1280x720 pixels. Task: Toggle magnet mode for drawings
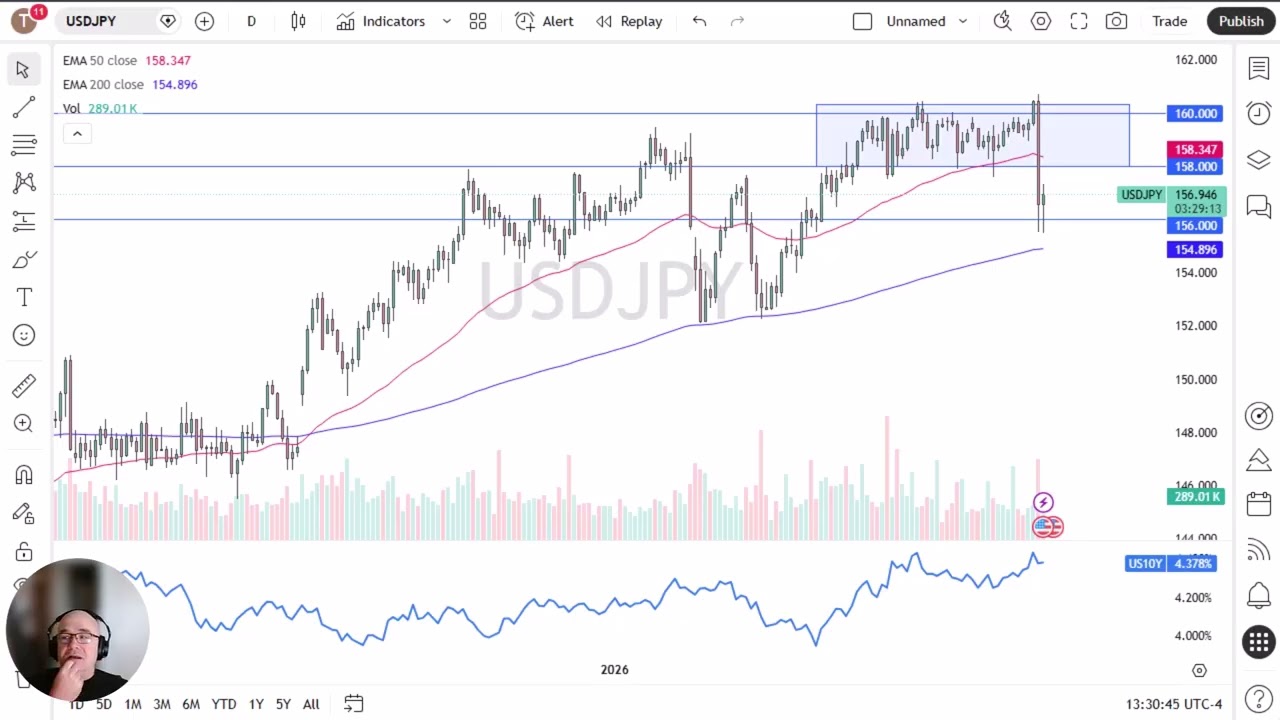[23, 475]
